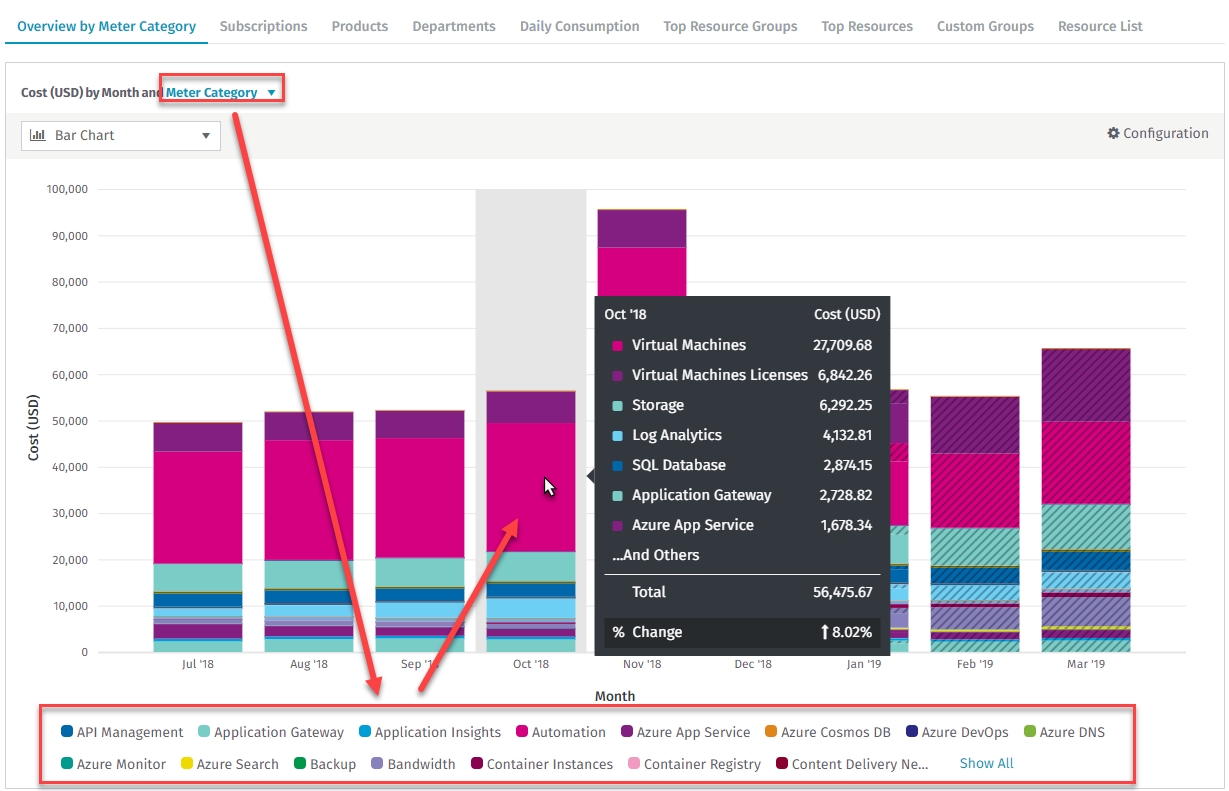
Task: Hide the Azure Search legend series
Action: point(229,764)
